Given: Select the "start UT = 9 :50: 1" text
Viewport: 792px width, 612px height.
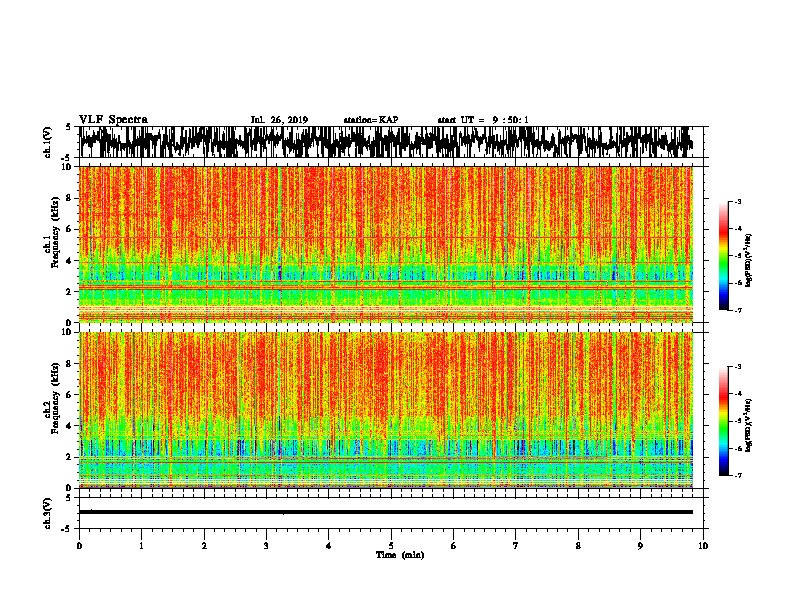Looking at the screenshot, I should click(x=483, y=120).
